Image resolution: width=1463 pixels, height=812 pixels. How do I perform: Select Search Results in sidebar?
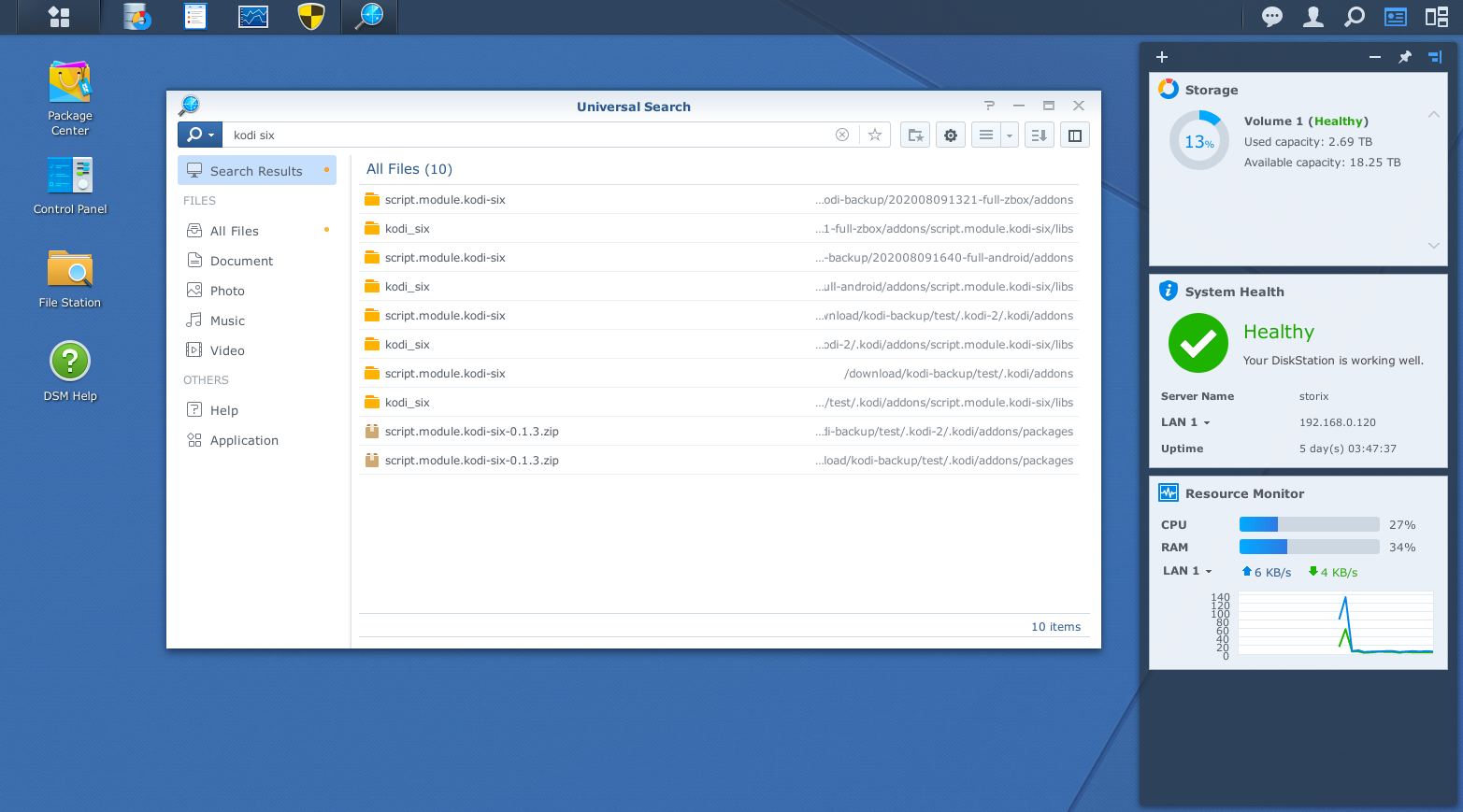257,170
